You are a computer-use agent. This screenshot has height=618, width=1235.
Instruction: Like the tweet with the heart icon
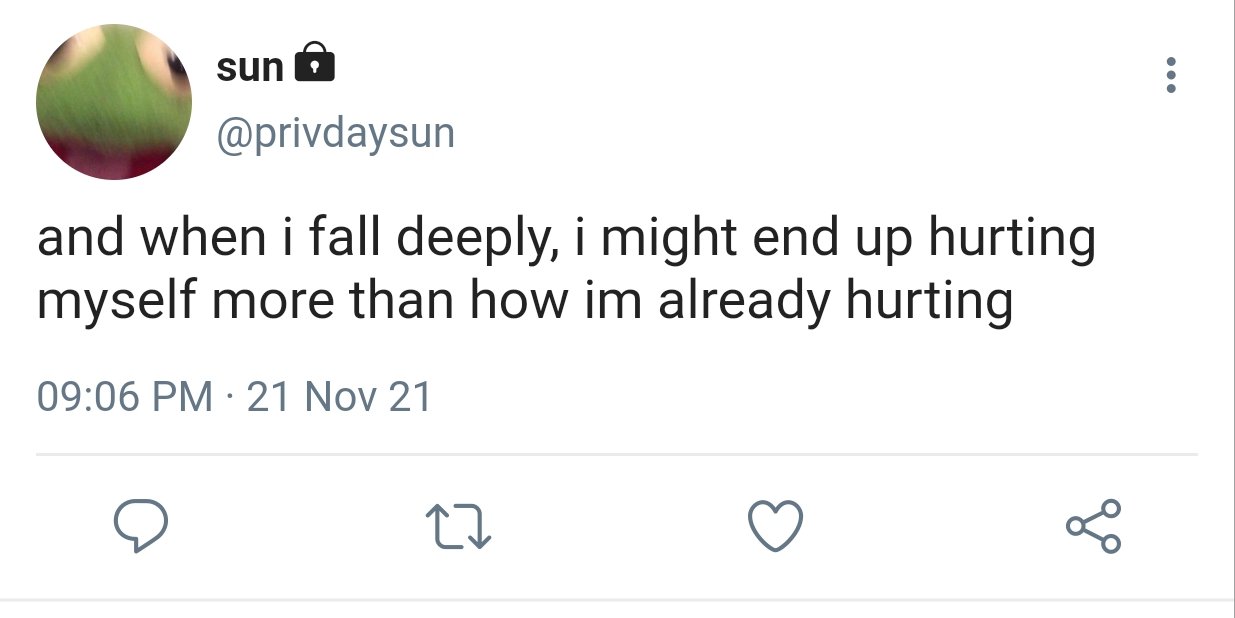pos(776,526)
